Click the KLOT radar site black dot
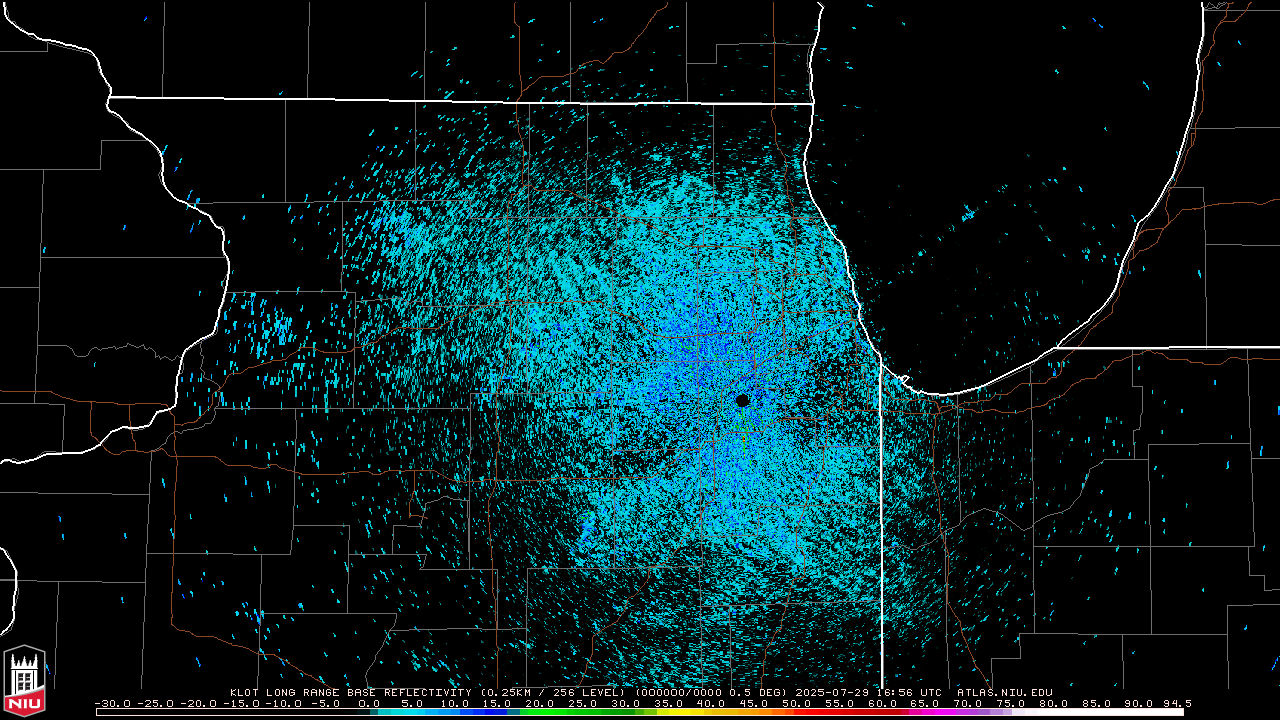Viewport: 1280px width, 720px height. (x=742, y=400)
